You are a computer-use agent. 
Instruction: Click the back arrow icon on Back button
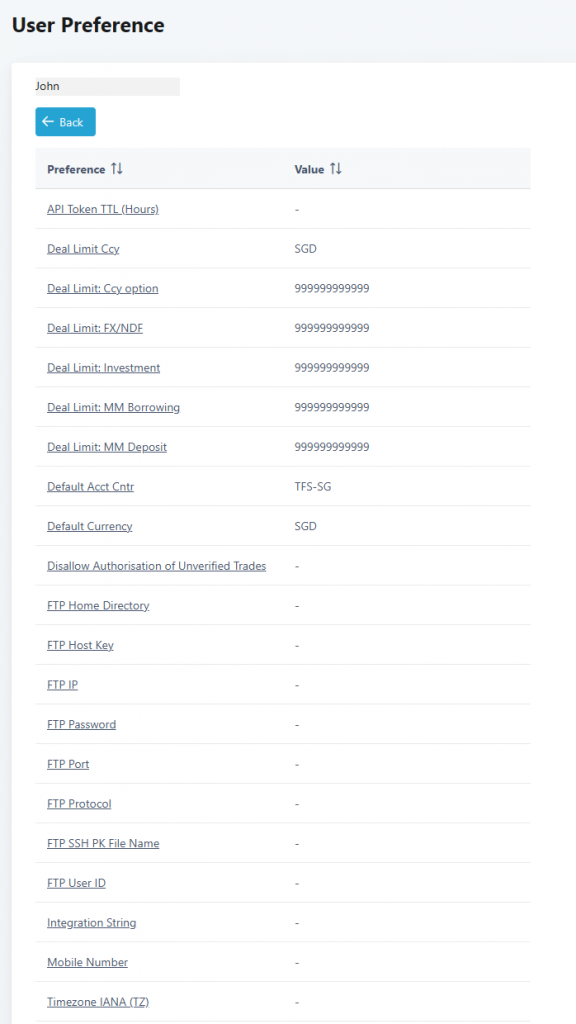point(50,121)
